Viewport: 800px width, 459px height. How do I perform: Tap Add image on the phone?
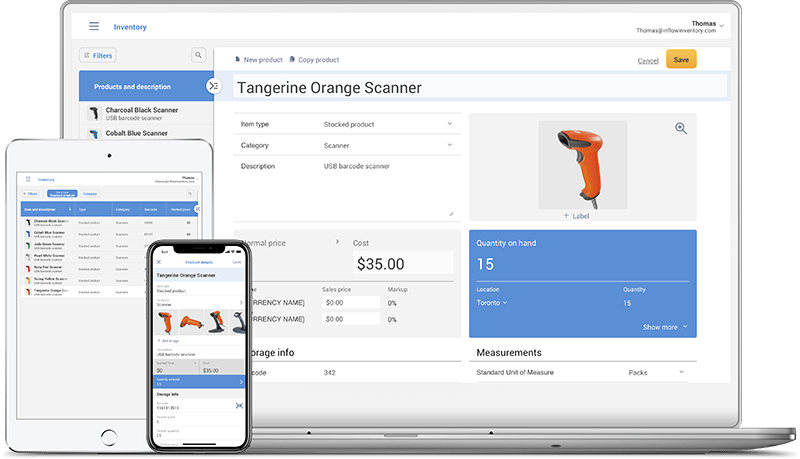click(x=168, y=341)
